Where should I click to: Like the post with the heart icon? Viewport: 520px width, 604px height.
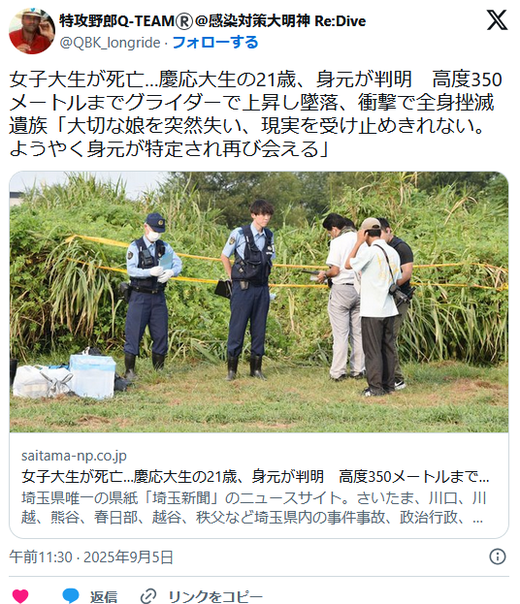20,596
